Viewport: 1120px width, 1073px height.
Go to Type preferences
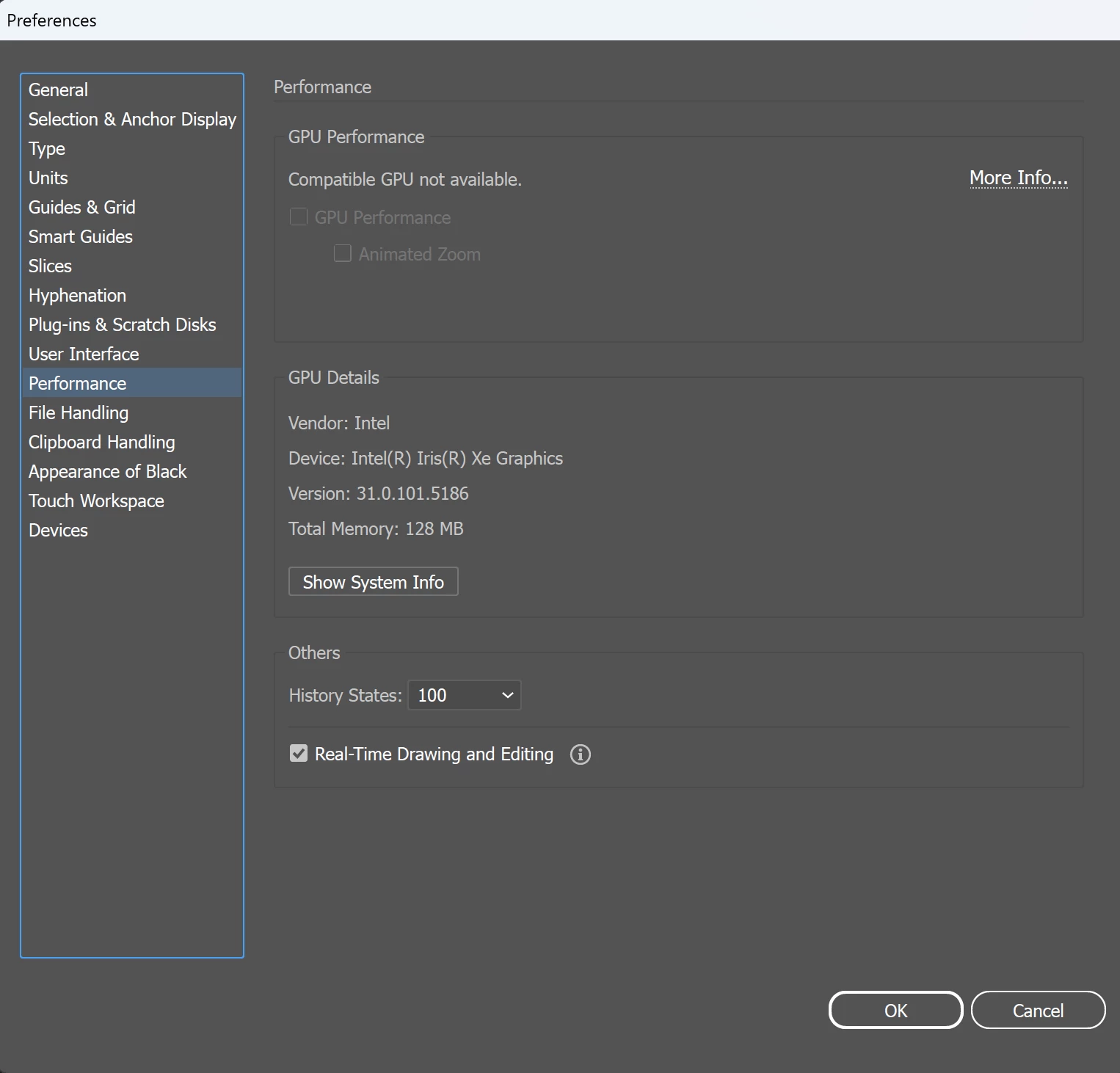click(x=132, y=148)
